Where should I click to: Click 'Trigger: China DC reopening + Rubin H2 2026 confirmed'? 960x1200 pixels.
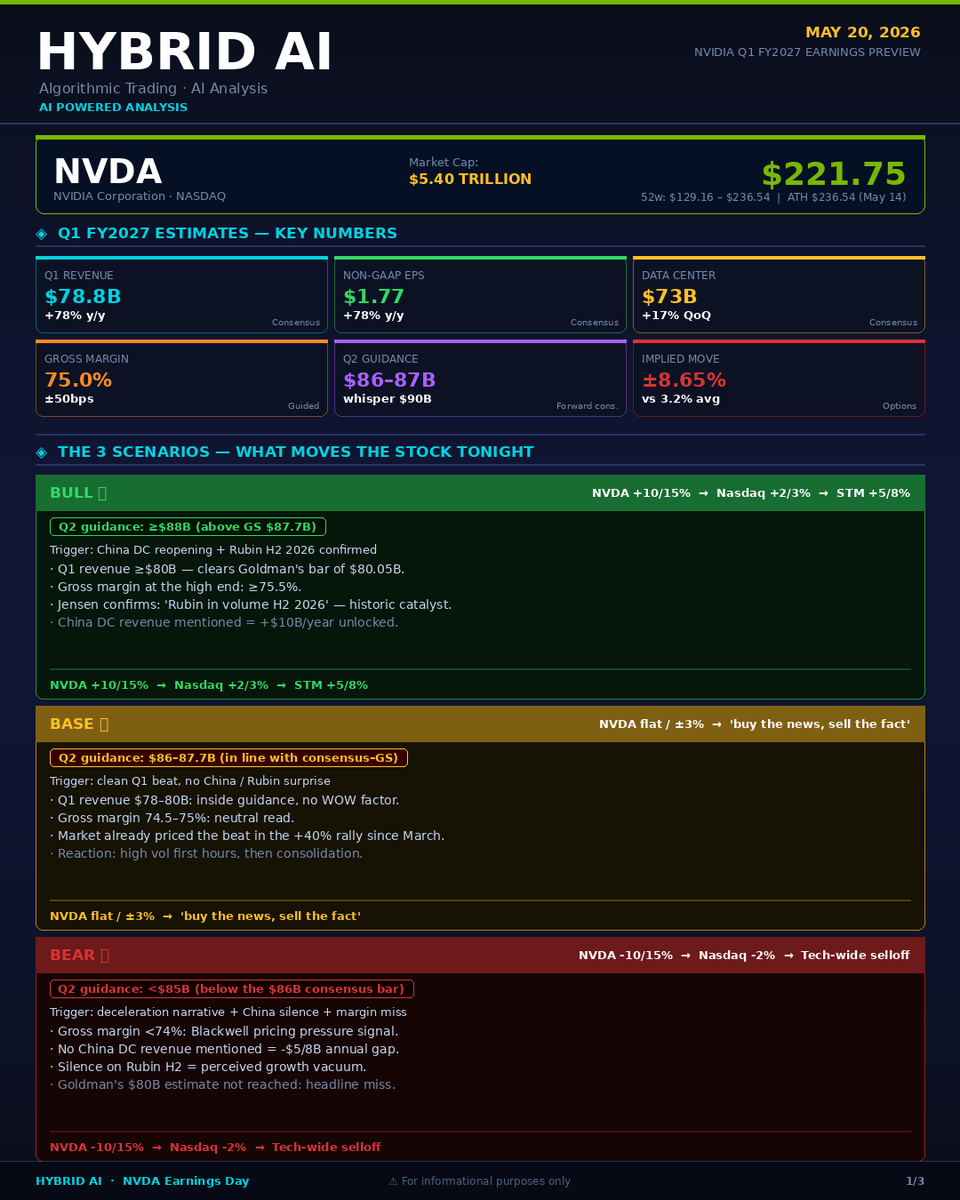coord(213,550)
